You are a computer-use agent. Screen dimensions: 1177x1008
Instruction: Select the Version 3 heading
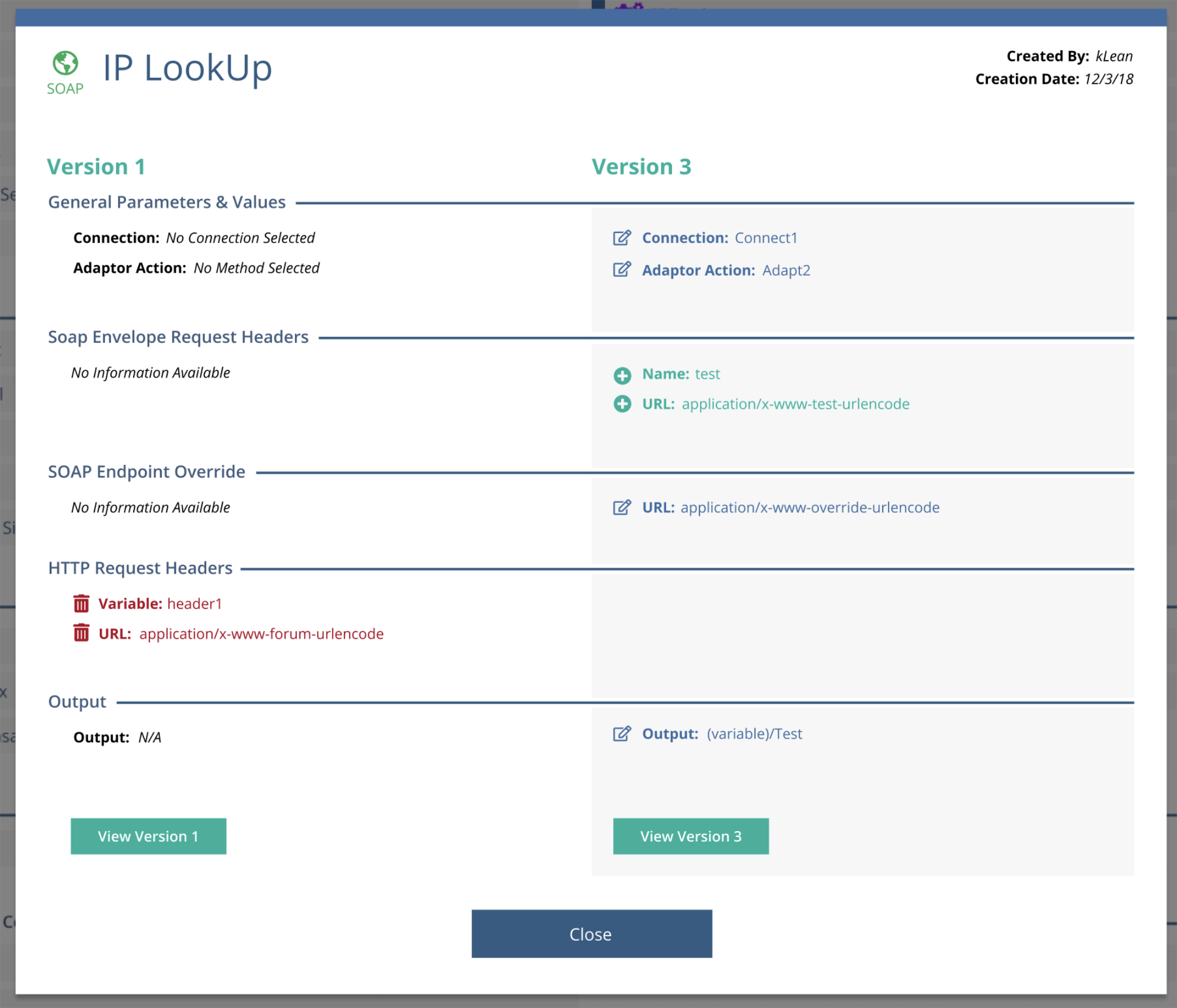(x=641, y=167)
